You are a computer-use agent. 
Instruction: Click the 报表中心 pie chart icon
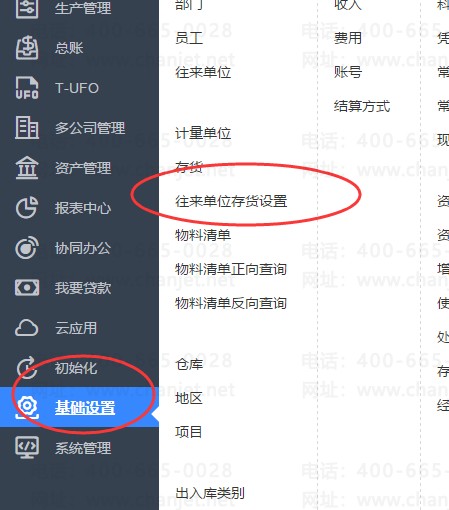(27, 208)
